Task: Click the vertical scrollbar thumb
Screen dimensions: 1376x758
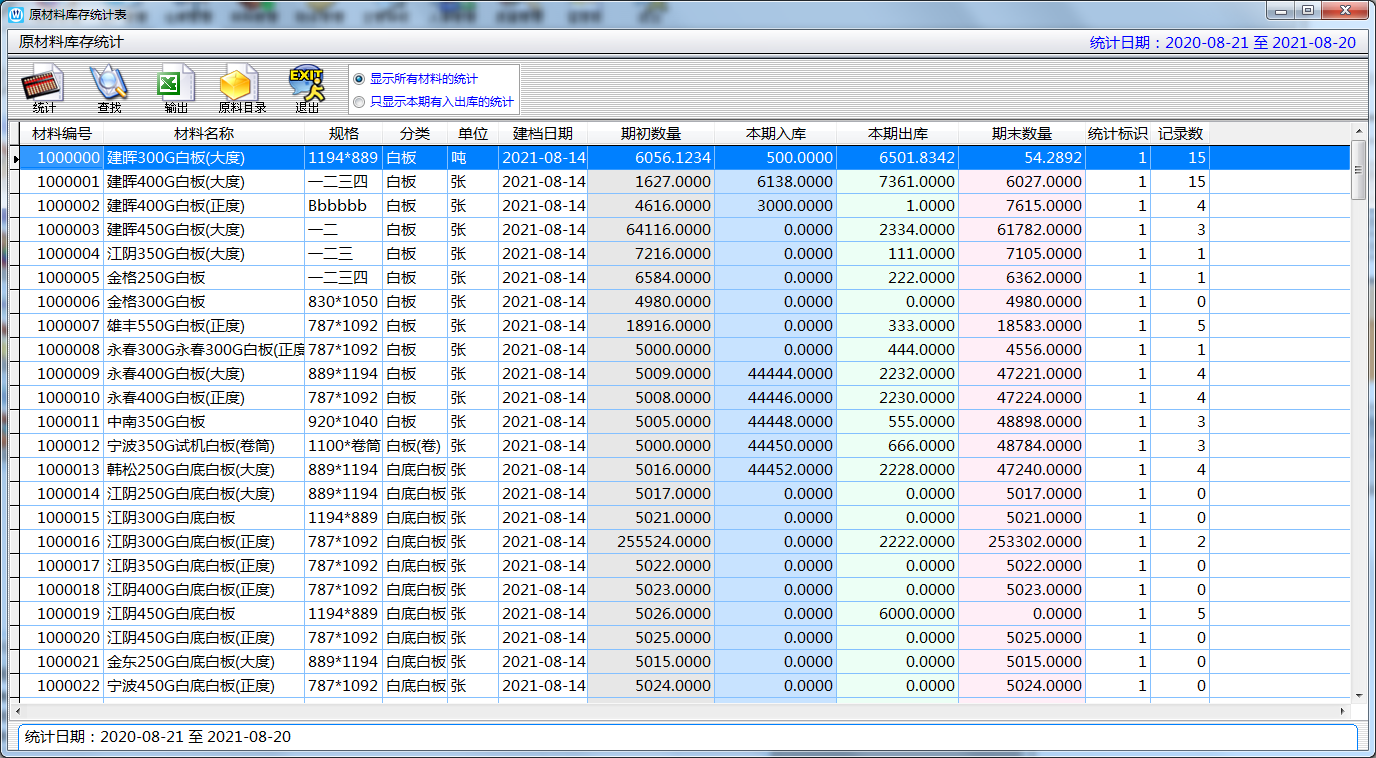Action: tap(1359, 170)
